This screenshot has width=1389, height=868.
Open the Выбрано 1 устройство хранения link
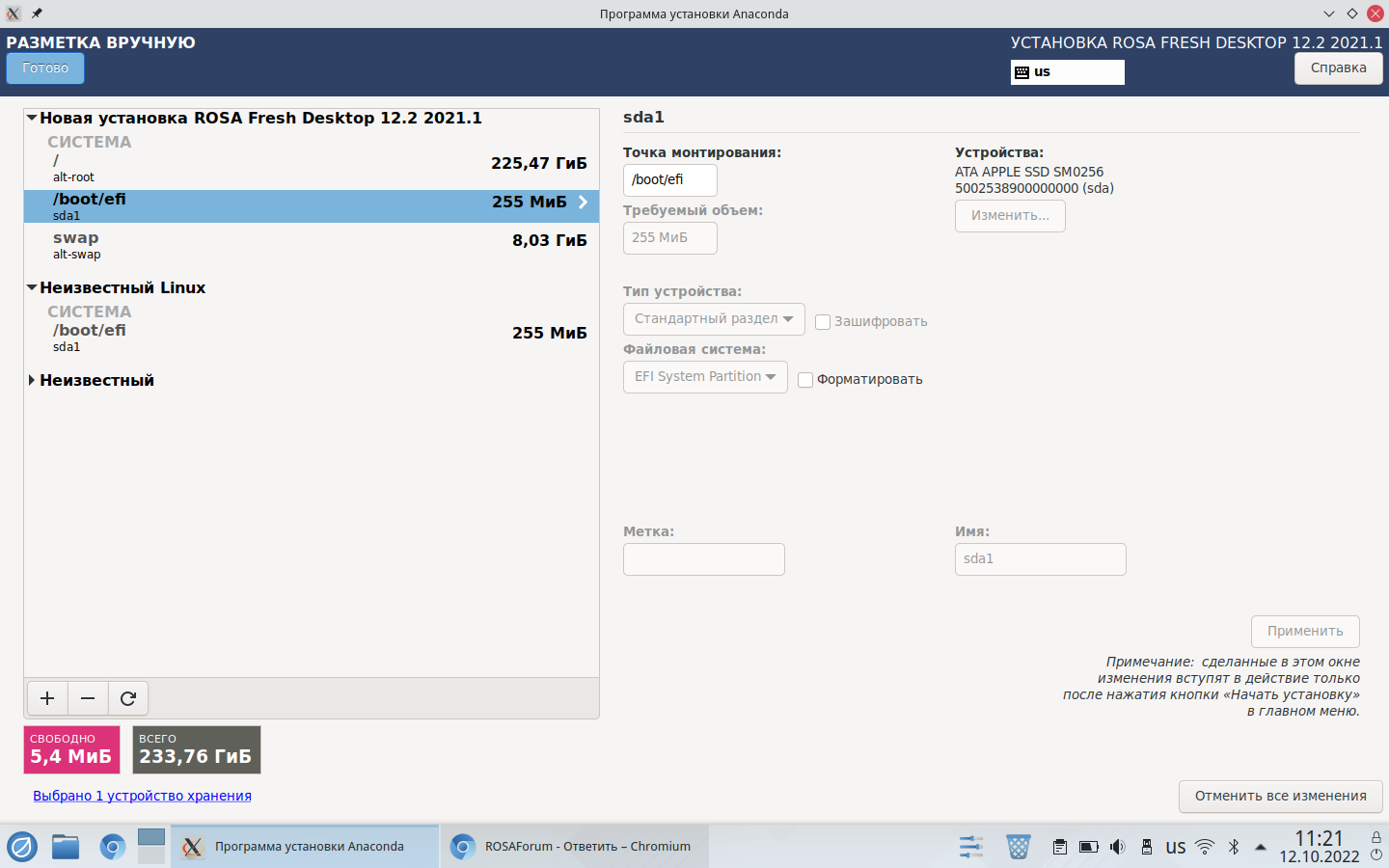pos(142,796)
